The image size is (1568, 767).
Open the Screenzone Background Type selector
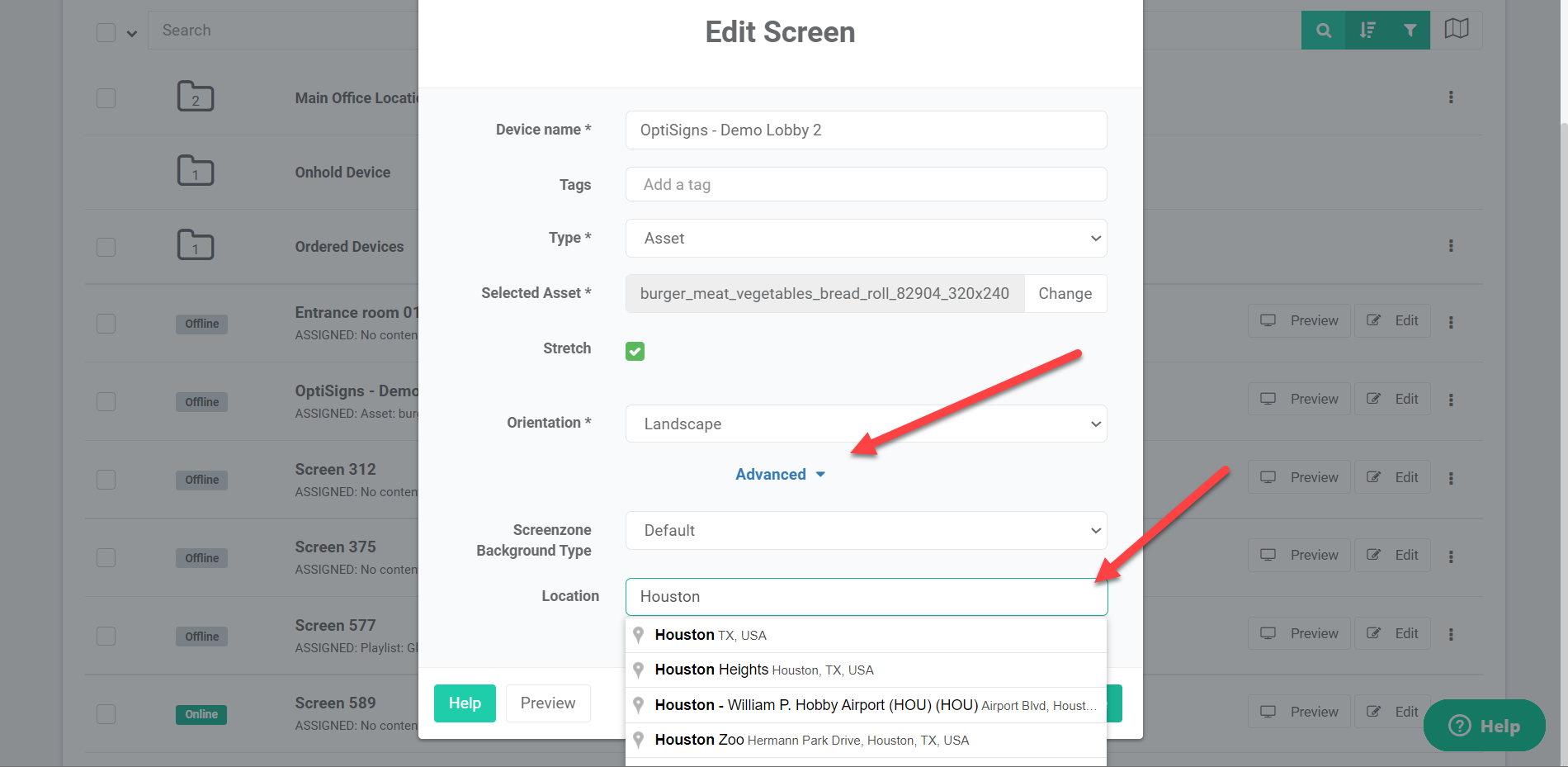(x=866, y=530)
